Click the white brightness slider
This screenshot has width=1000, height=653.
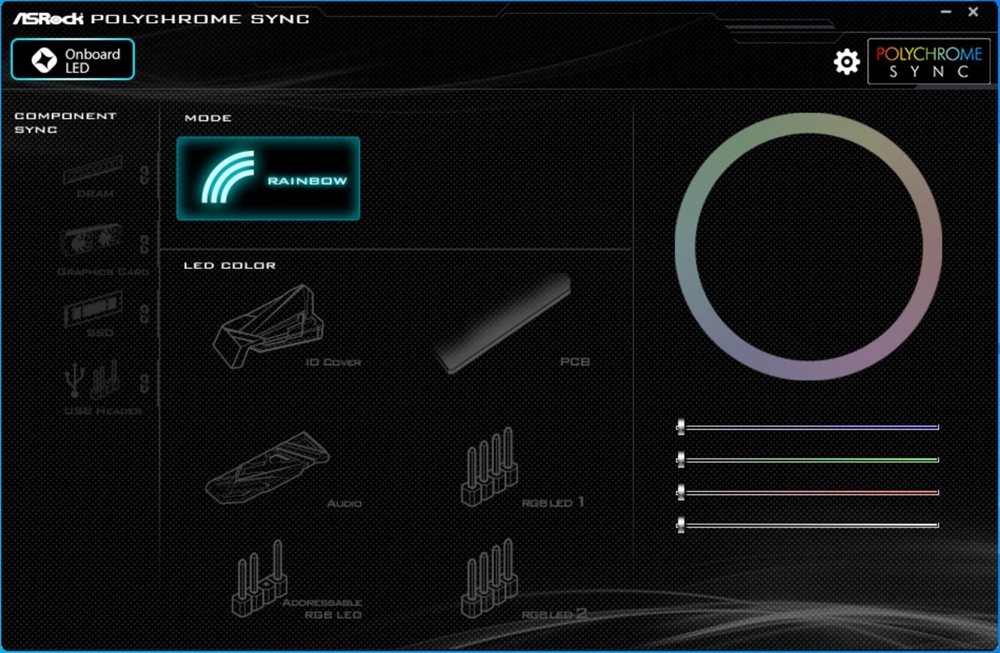coord(807,525)
